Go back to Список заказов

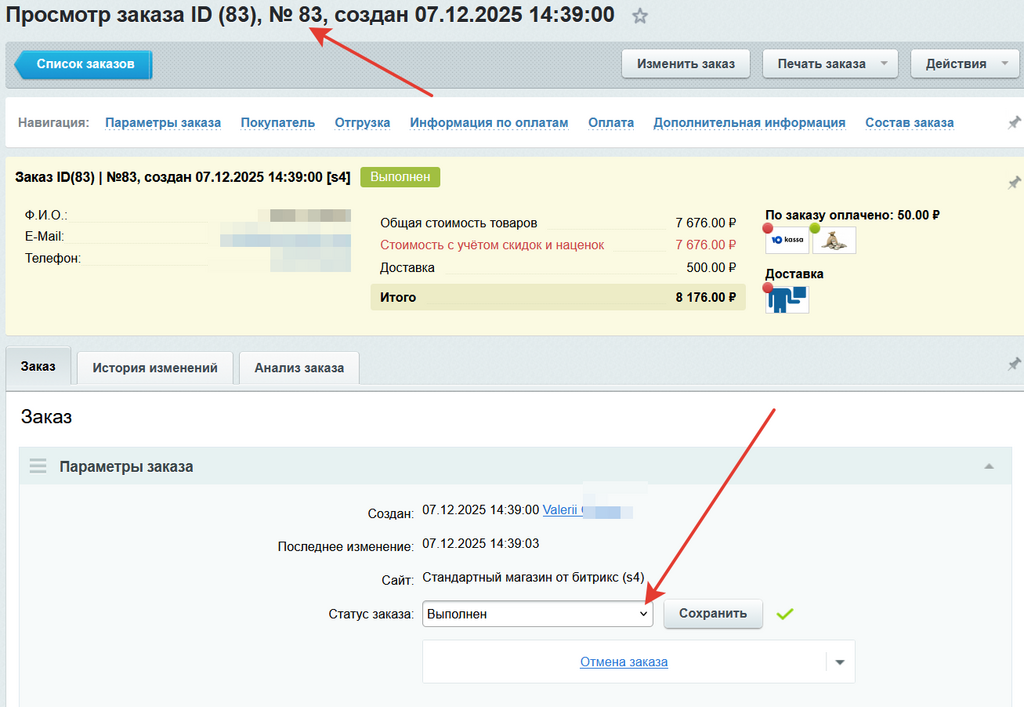84,64
